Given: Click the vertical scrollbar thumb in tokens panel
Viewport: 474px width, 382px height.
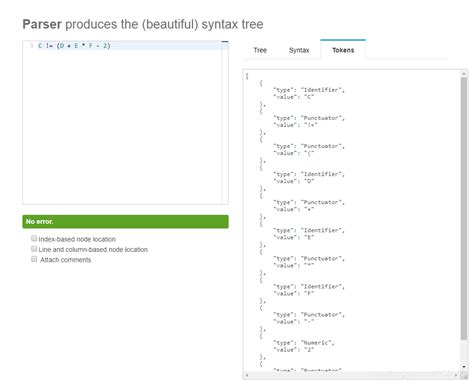Looking at the screenshot, I should pos(464,209).
